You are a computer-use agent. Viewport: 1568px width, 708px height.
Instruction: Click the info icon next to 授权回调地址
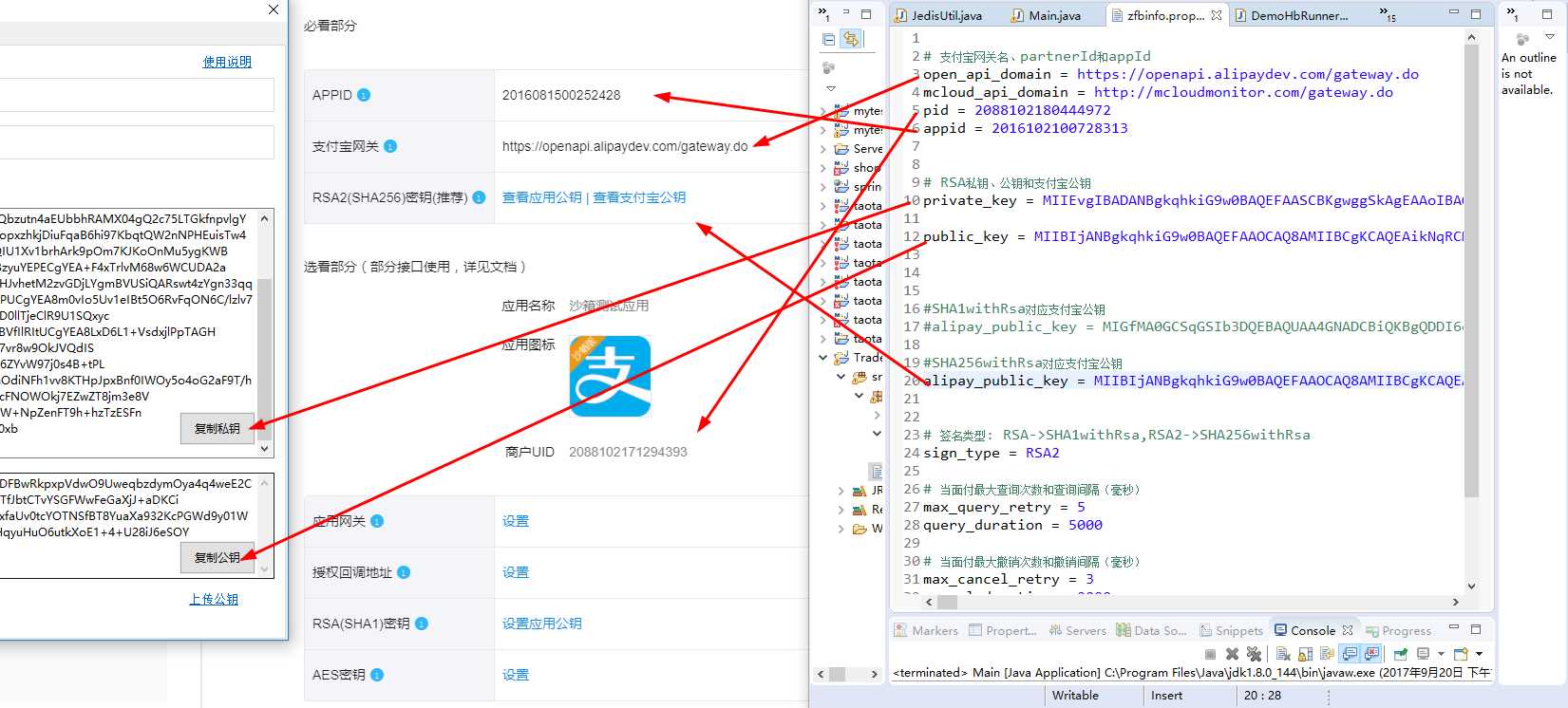pyautogui.click(x=404, y=572)
